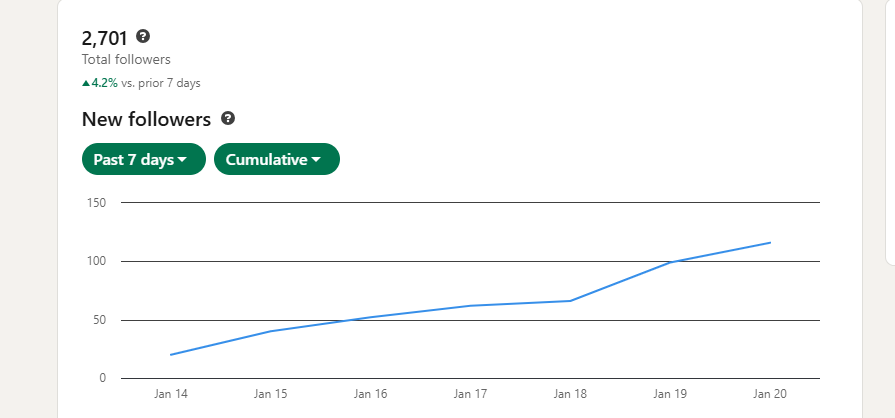895x418 pixels.
Task: Click the Jan 19 axis label
Action: click(x=670, y=394)
